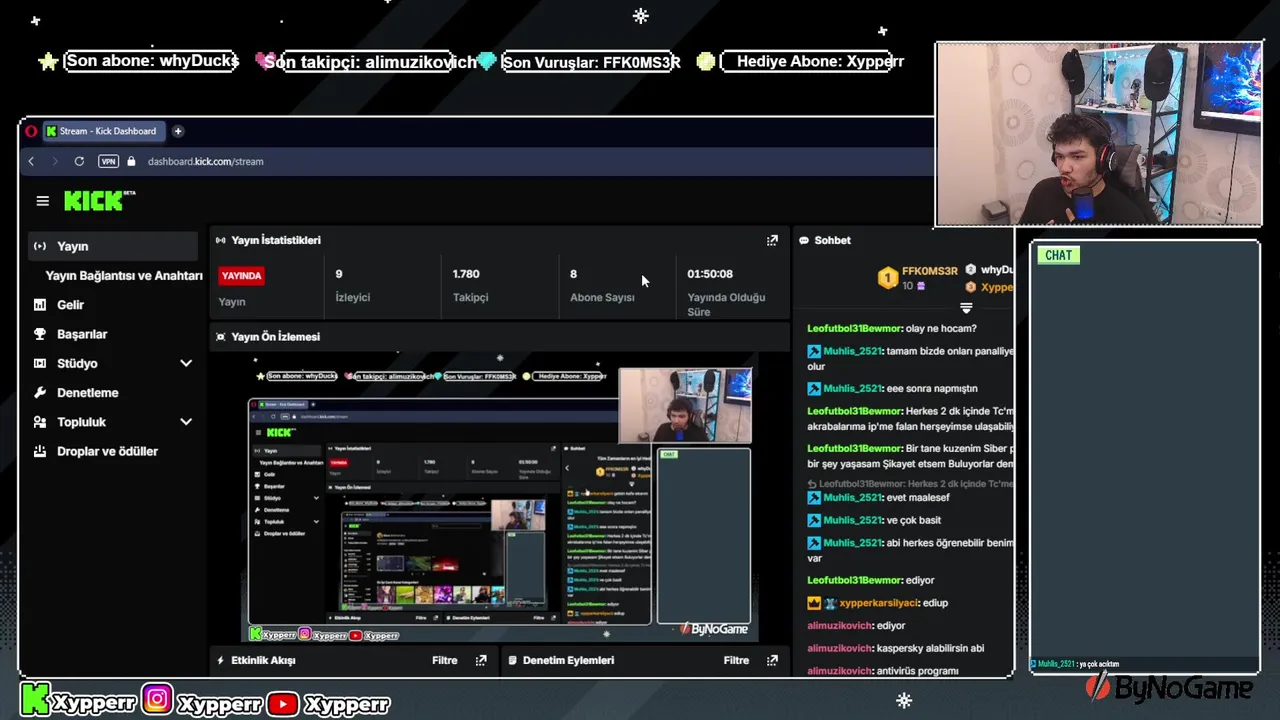Click the '01:50:08' stream duration
1280x720 pixels.
coord(710,274)
